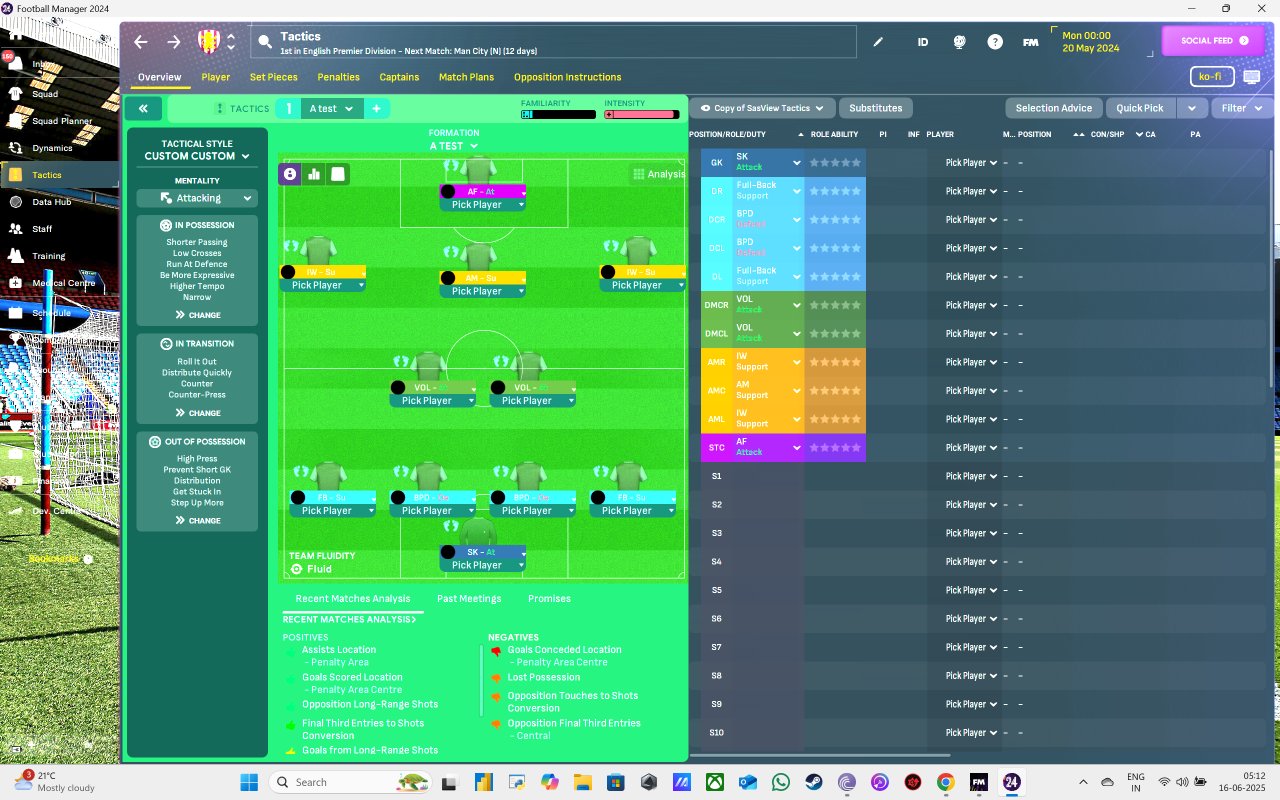This screenshot has height=800, width=1280.
Task: Click Change under In Transition
Action: tap(197, 413)
